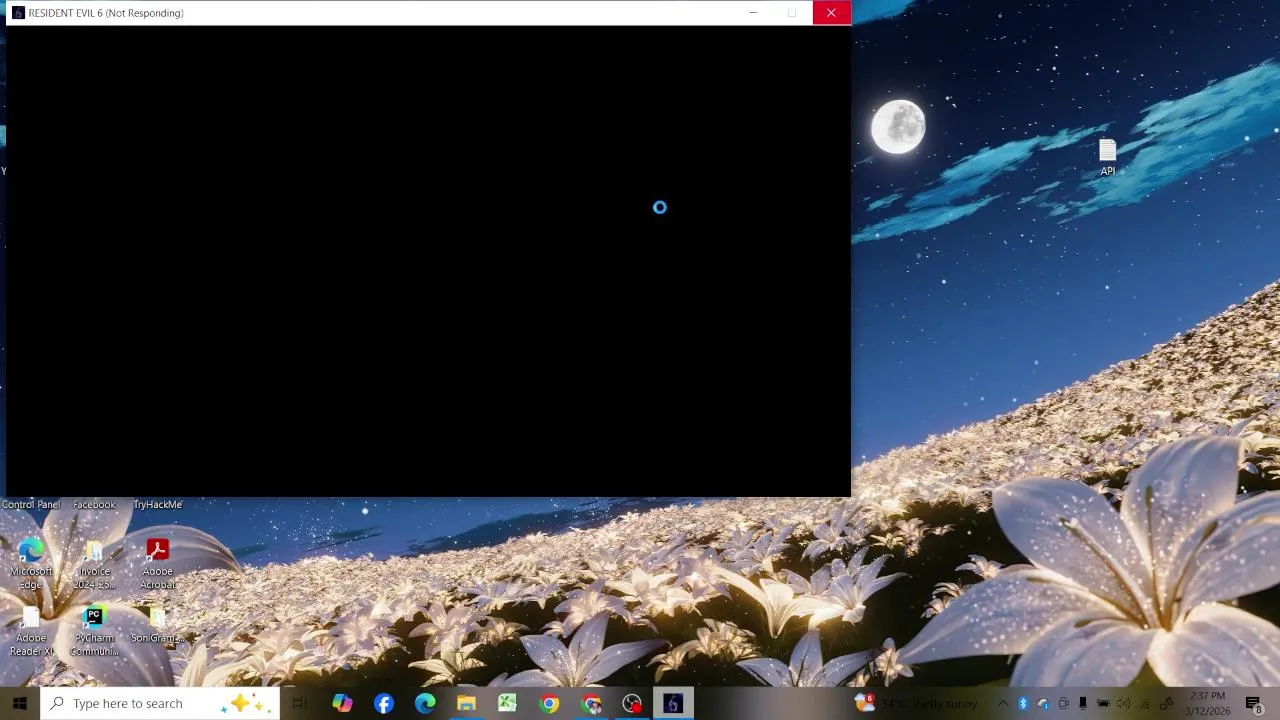
Task: Click the 'Facebook' desktop shortcut label
Action: coord(94,505)
